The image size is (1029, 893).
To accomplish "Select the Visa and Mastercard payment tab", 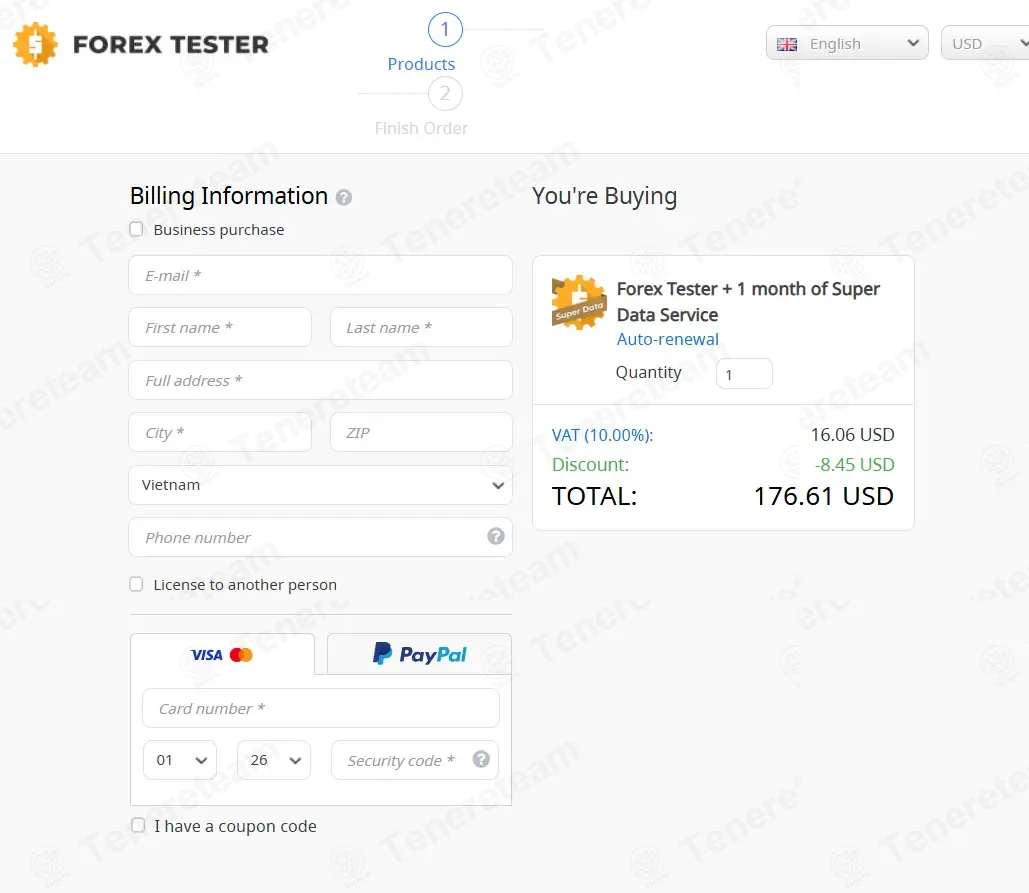I will click(x=222, y=654).
